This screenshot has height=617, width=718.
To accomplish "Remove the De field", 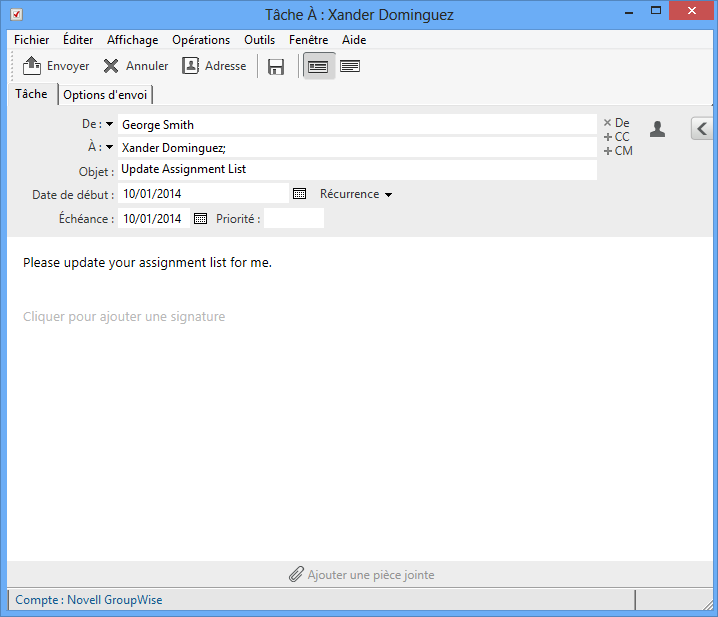I will pyautogui.click(x=616, y=123).
